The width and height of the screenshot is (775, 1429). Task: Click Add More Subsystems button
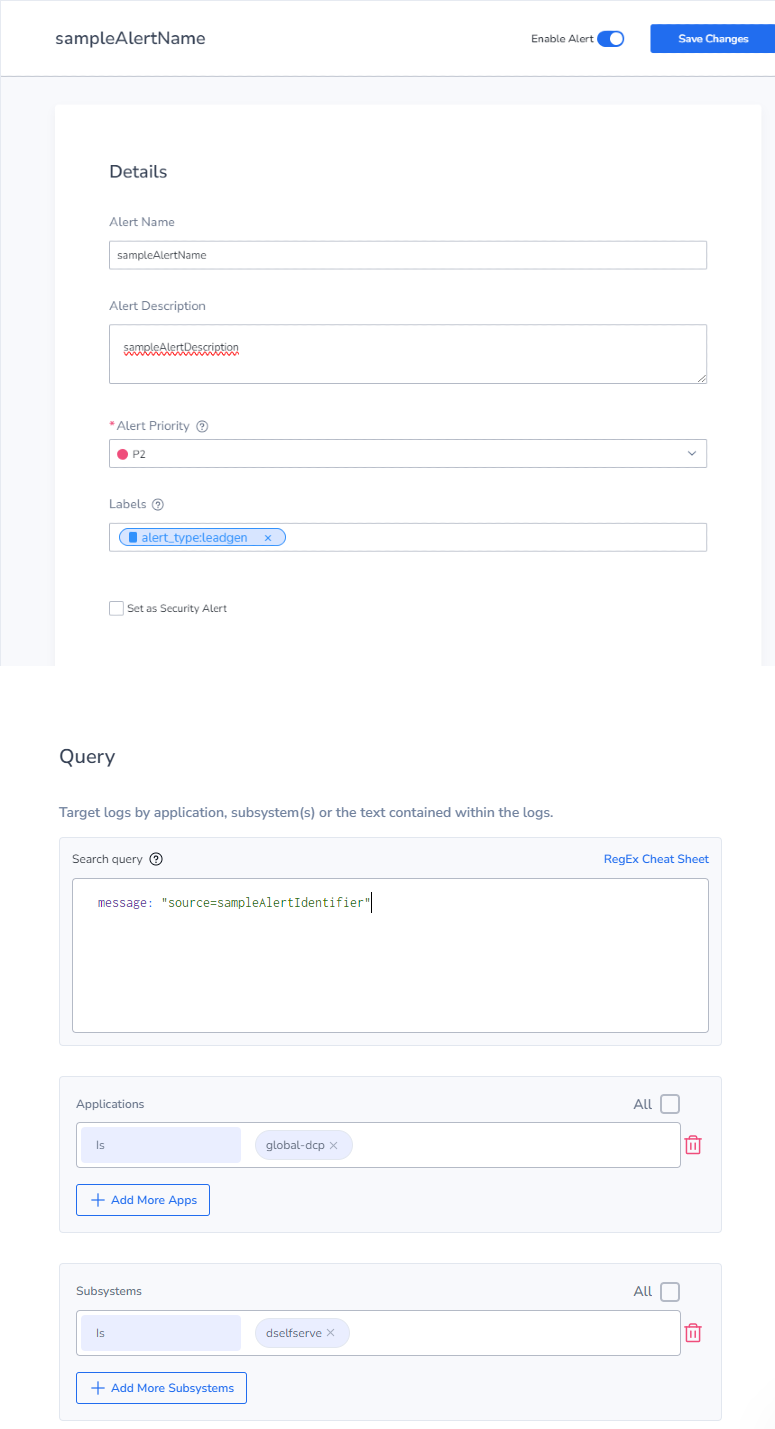(161, 1388)
